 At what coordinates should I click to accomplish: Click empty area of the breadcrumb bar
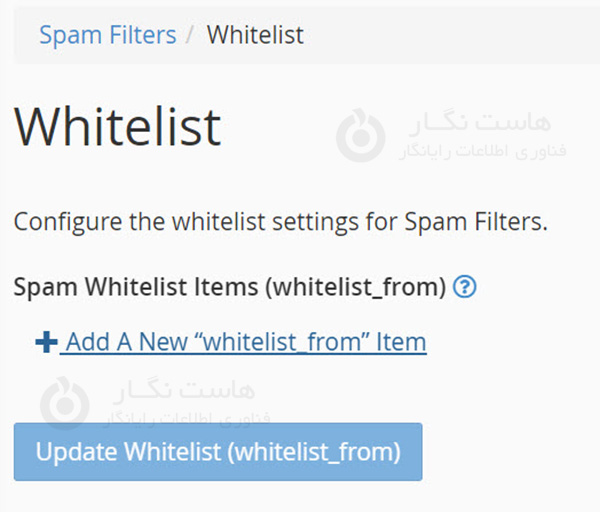[450, 35]
